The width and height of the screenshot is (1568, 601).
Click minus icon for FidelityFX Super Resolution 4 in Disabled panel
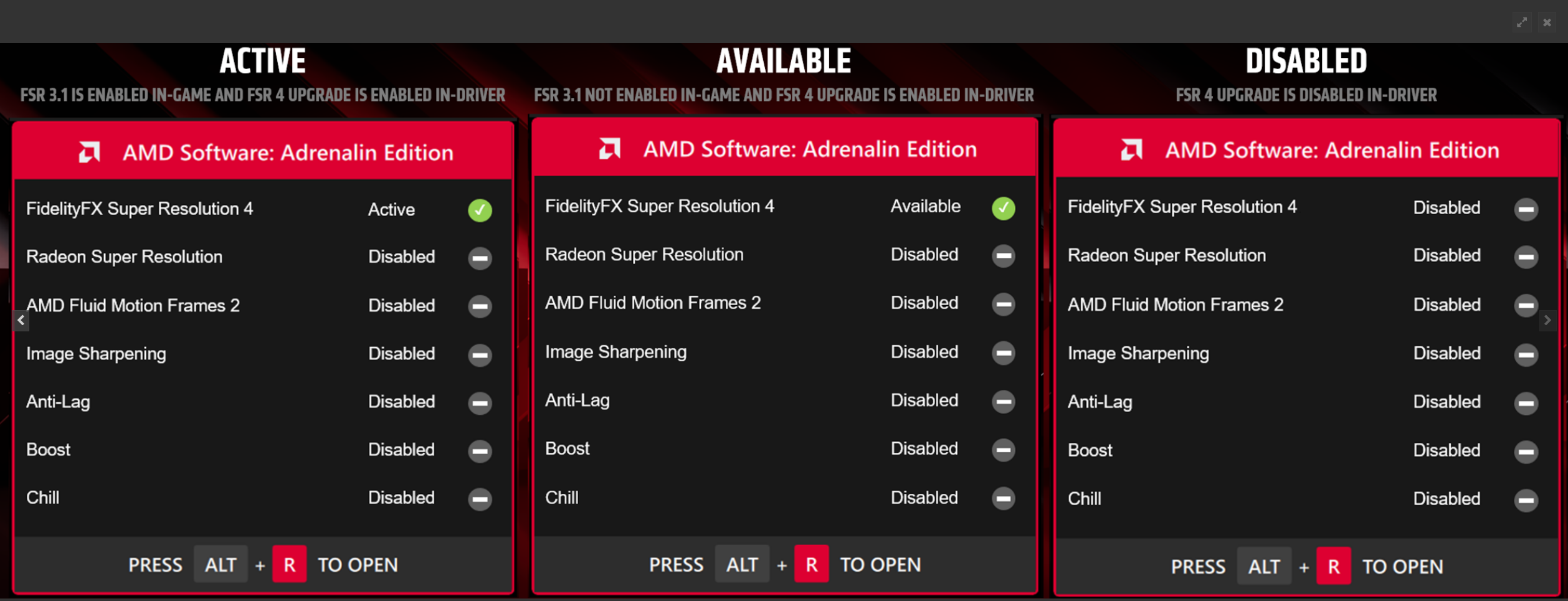[x=1526, y=209]
